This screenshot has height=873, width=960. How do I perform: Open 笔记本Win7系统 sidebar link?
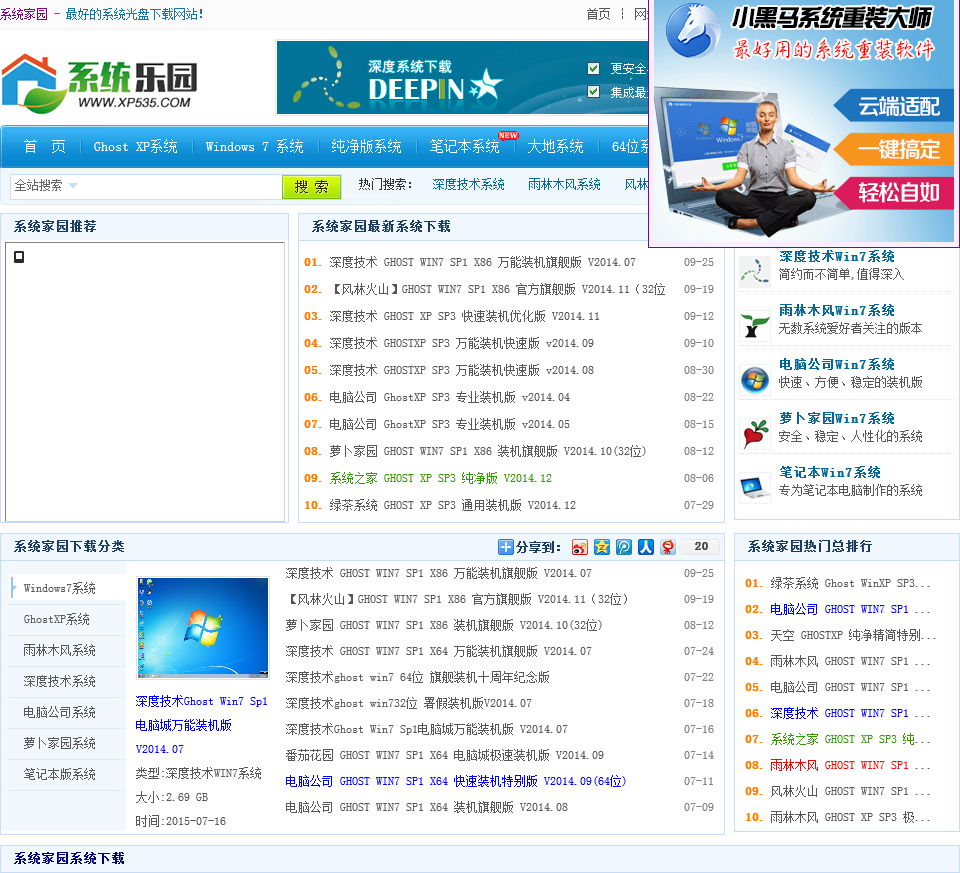830,472
